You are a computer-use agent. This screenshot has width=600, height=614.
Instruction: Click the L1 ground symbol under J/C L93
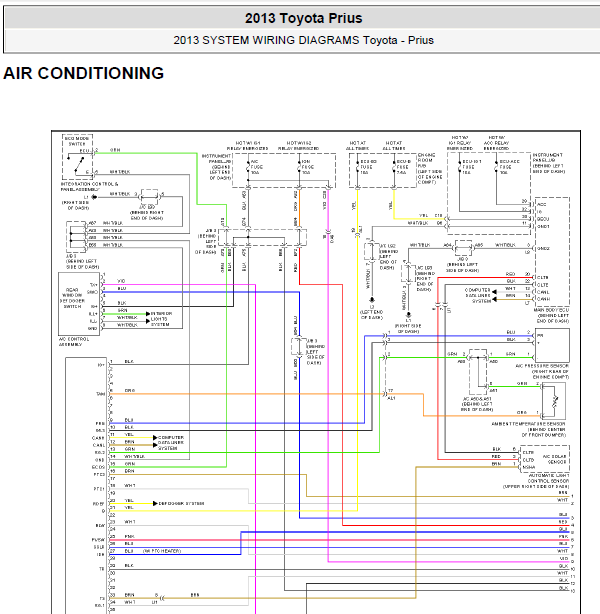(x=408, y=314)
